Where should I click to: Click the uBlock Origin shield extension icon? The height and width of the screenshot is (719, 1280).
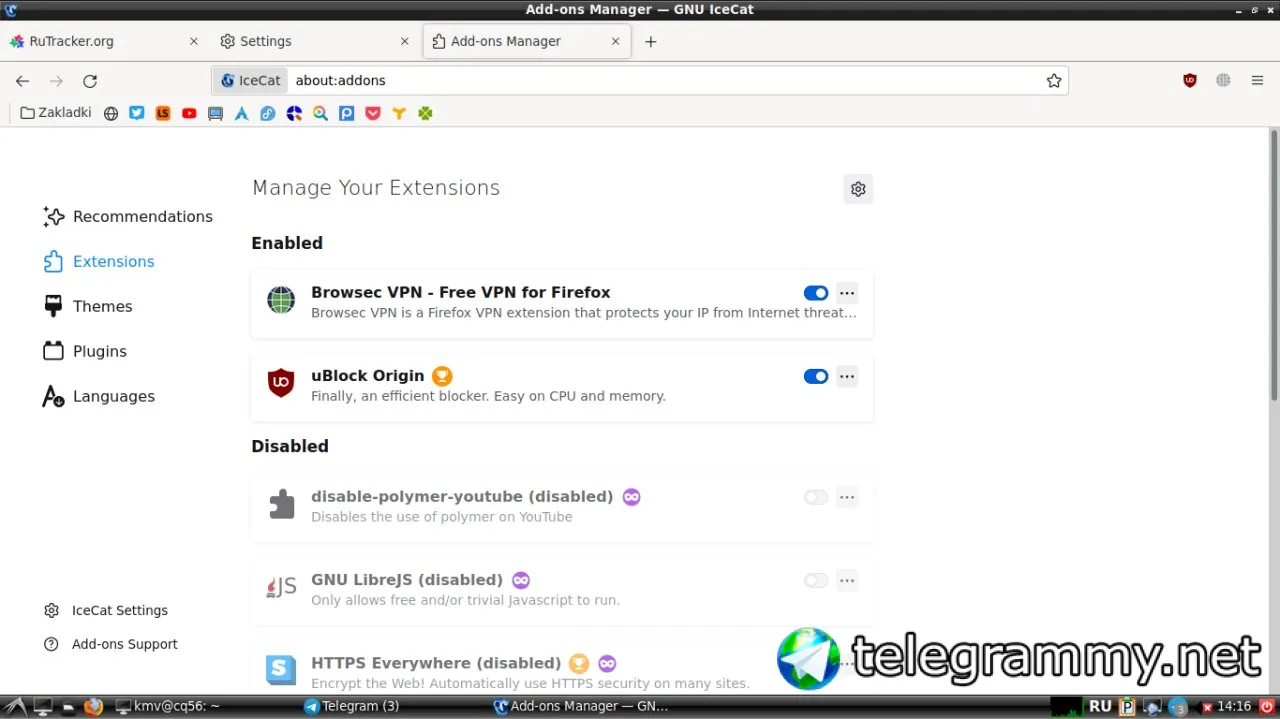click(281, 383)
